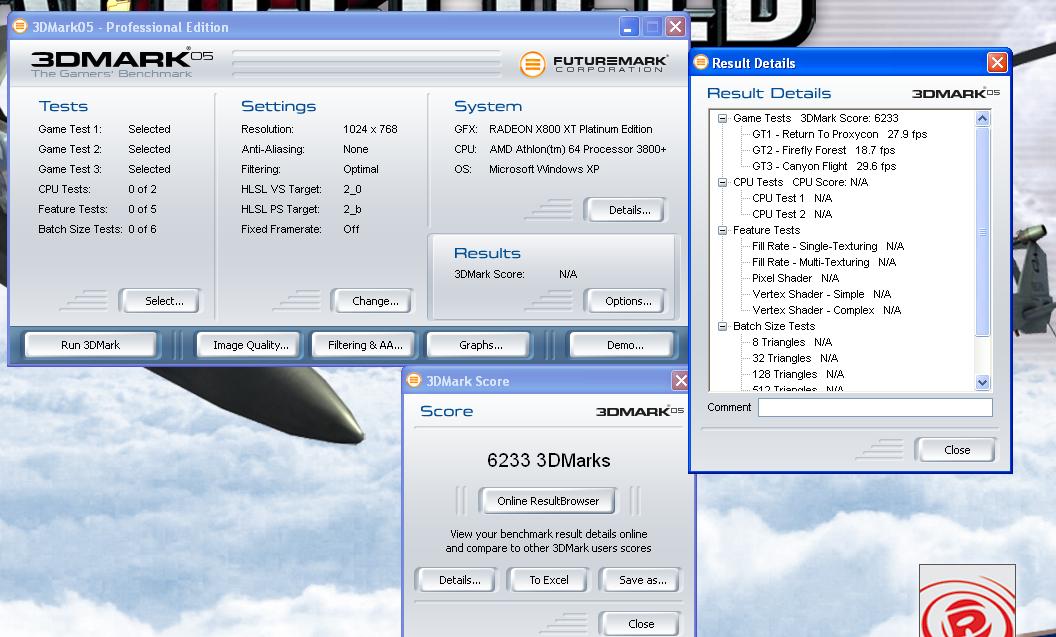Close the 3DMark Score dialog via Close button
This screenshot has height=637, width=1056.
640,624
